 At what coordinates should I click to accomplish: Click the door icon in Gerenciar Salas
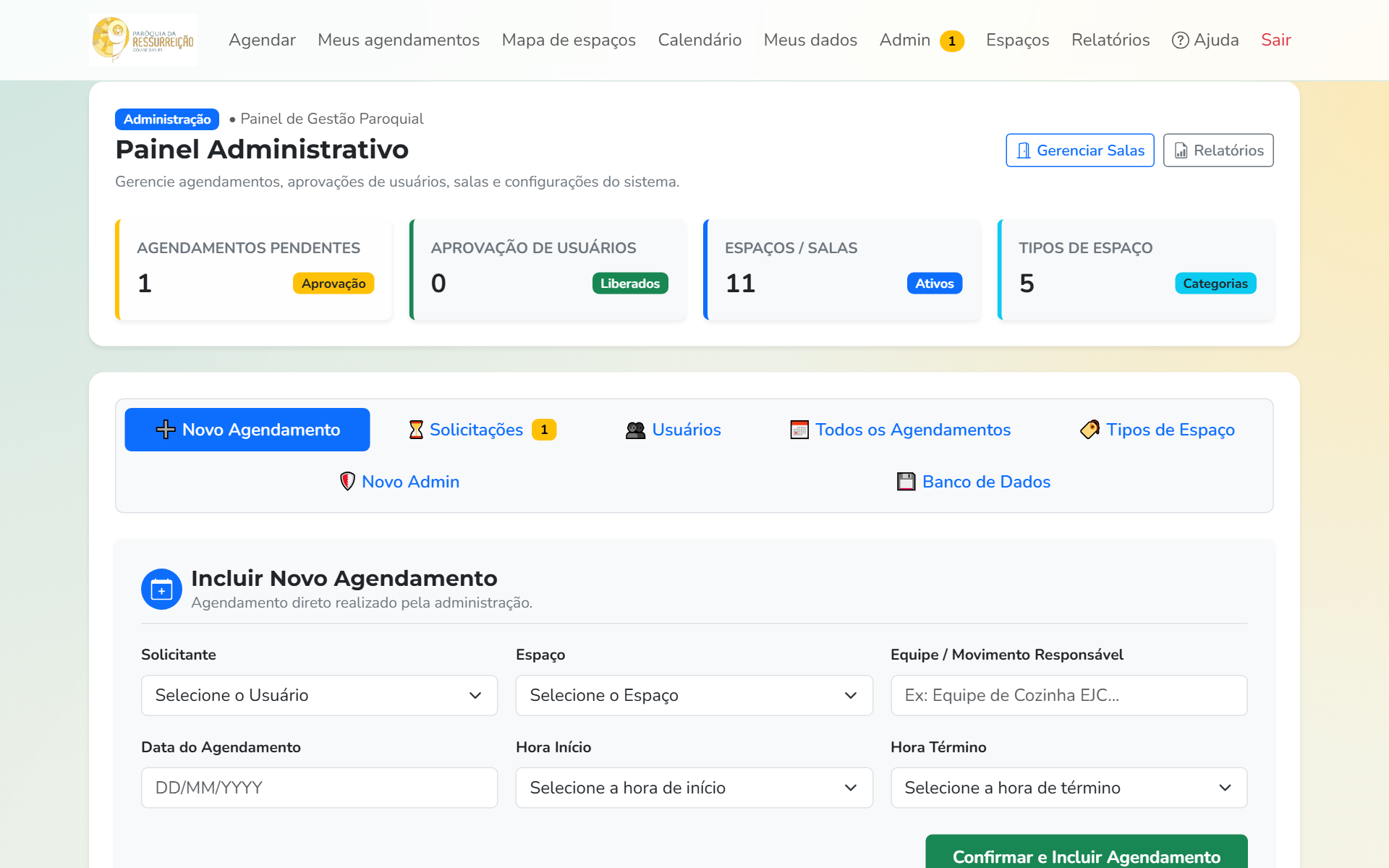pos(1024,150)
